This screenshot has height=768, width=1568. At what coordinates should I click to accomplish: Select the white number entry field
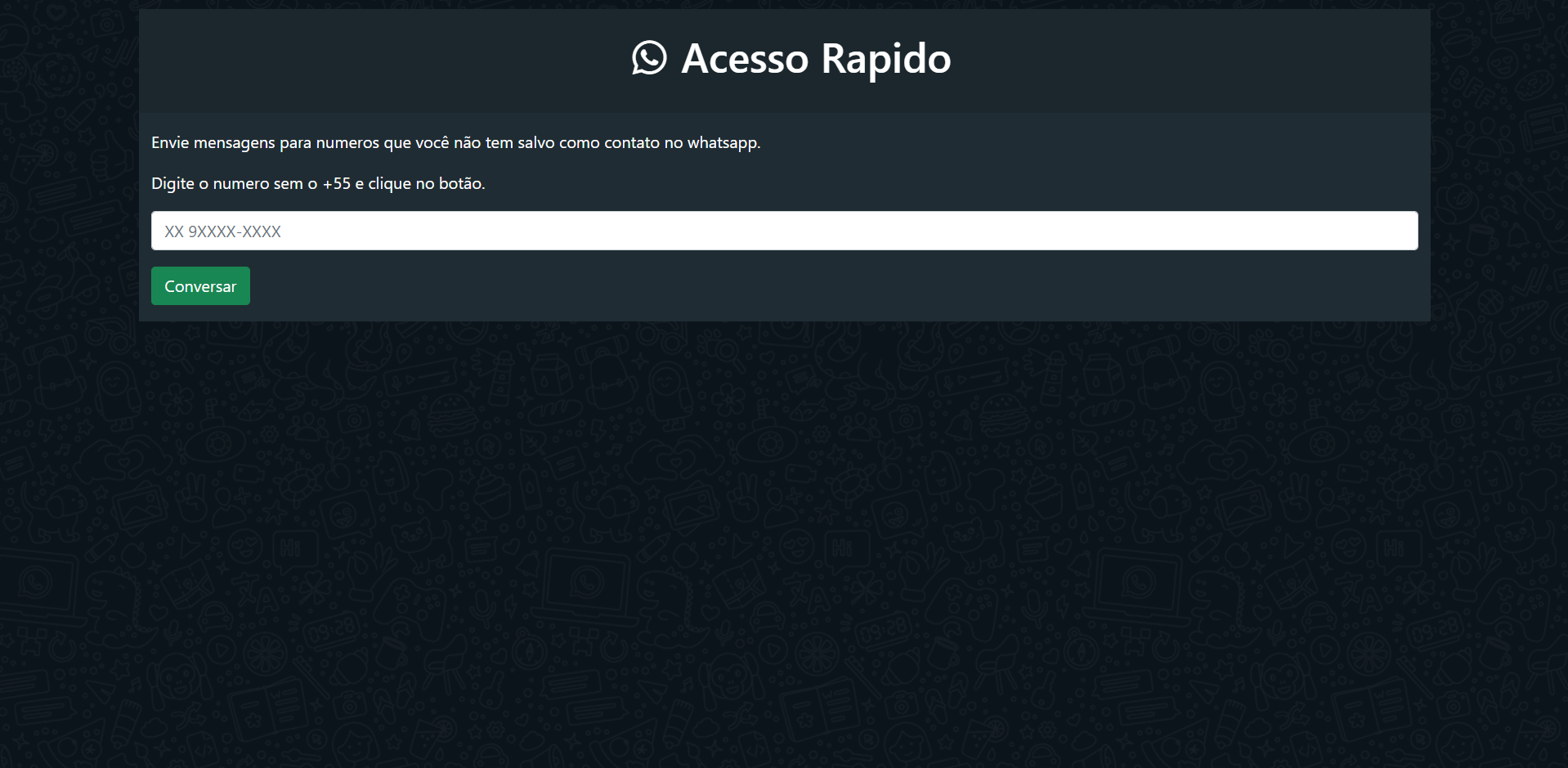pyautogui.click(x=784, y=231)
